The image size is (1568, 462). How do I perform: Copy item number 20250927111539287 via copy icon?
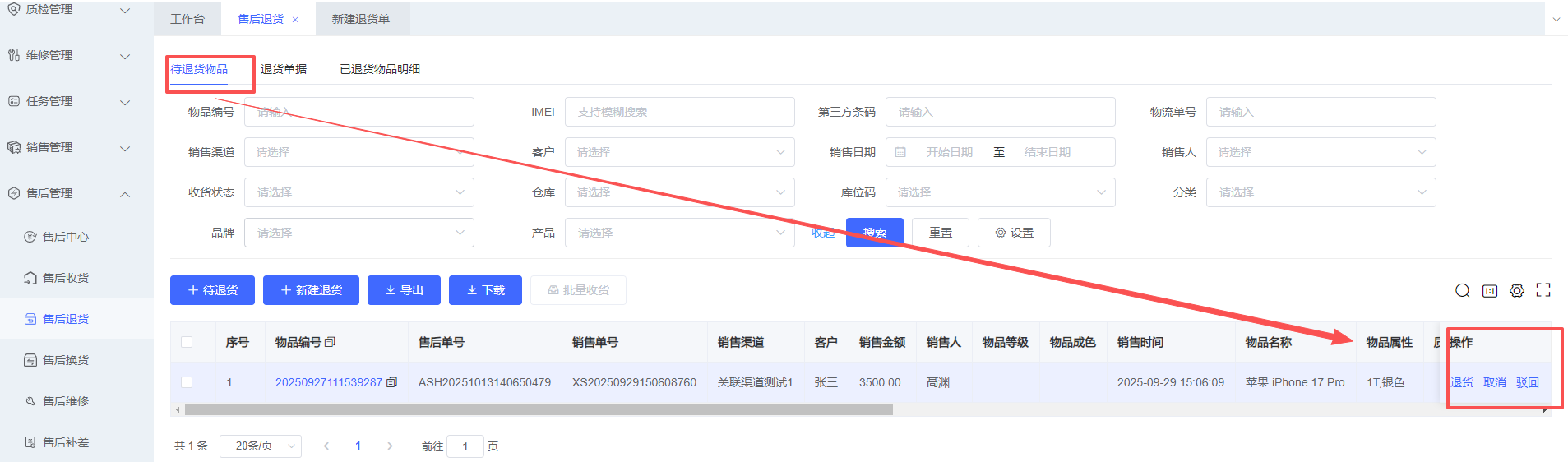[392, 382]
